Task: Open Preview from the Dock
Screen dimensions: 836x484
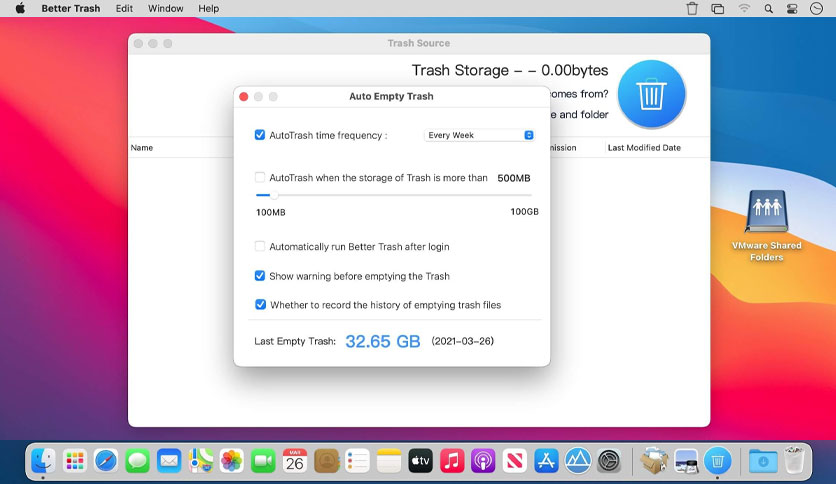Action: (686, 461)
